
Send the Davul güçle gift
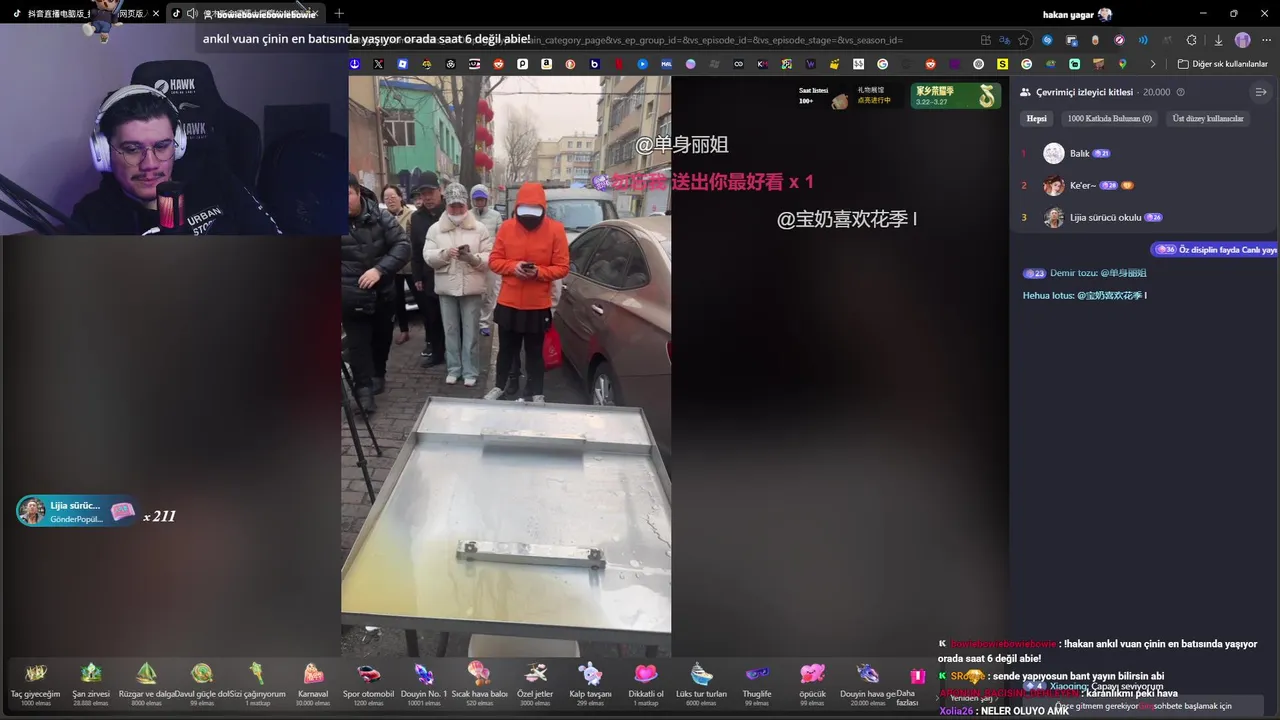tap(202, 684)
